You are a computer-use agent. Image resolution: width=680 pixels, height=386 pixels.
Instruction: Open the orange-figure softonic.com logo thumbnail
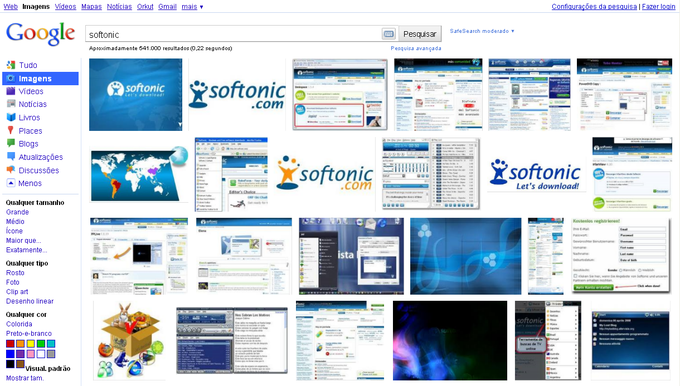tap(324, 174)
